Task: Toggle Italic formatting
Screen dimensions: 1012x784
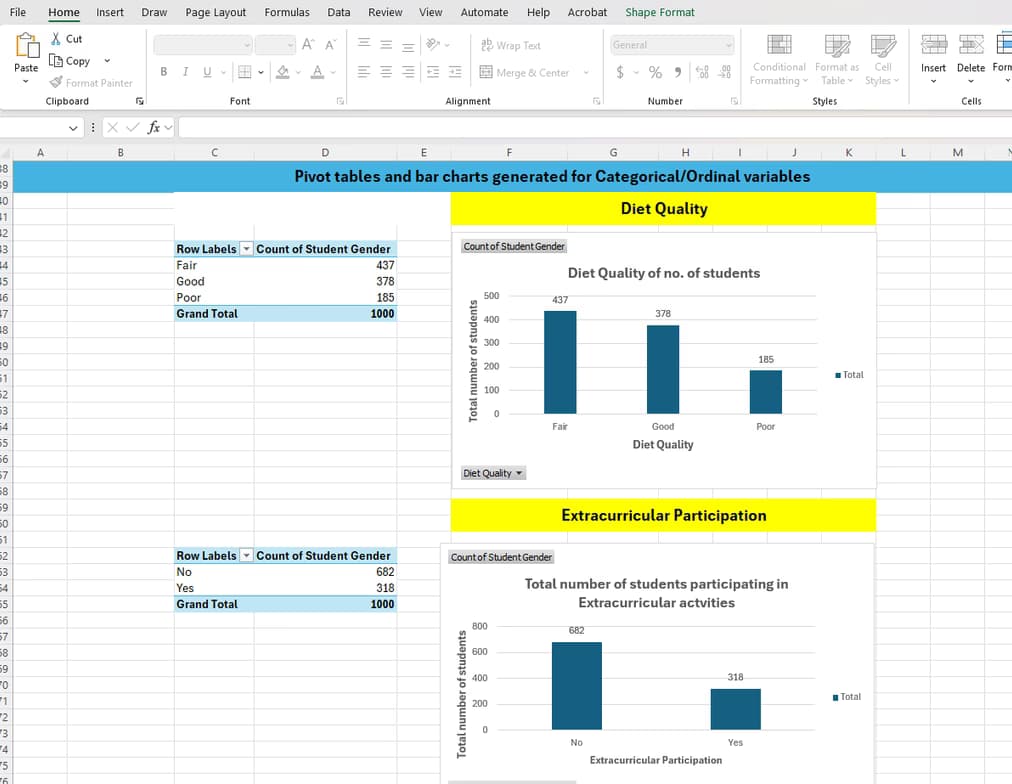Action: (x=185, y=72)
